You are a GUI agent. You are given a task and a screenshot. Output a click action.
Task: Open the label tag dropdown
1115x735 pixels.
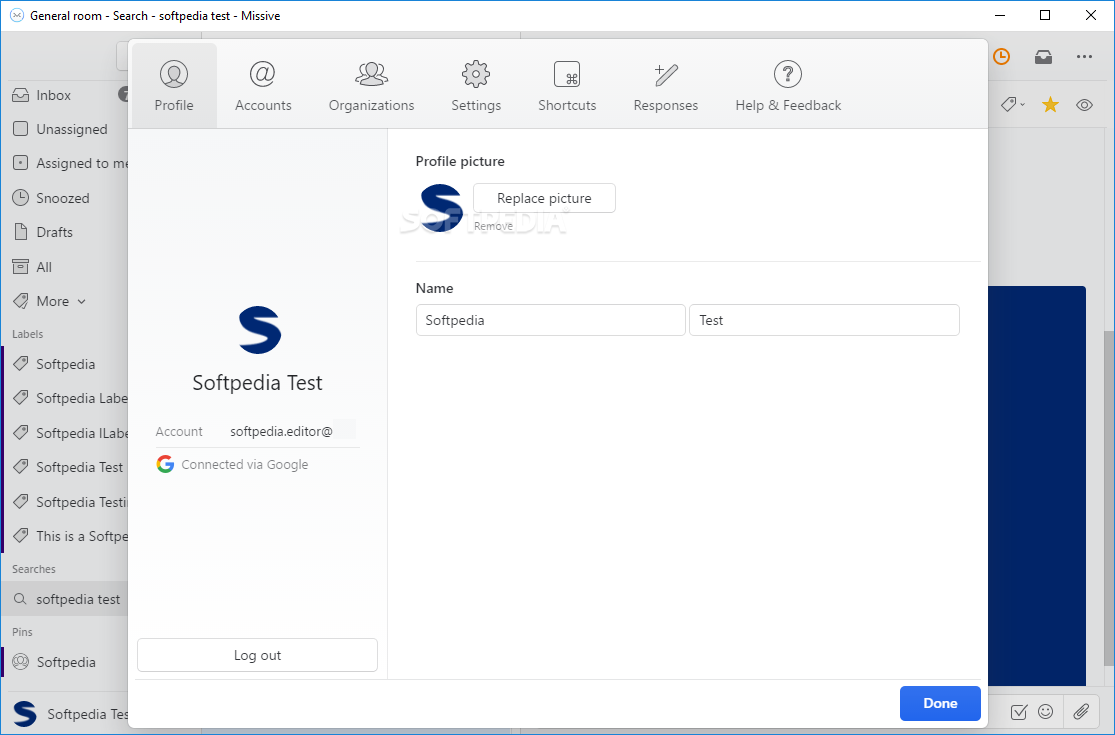tap(1013, 104)
